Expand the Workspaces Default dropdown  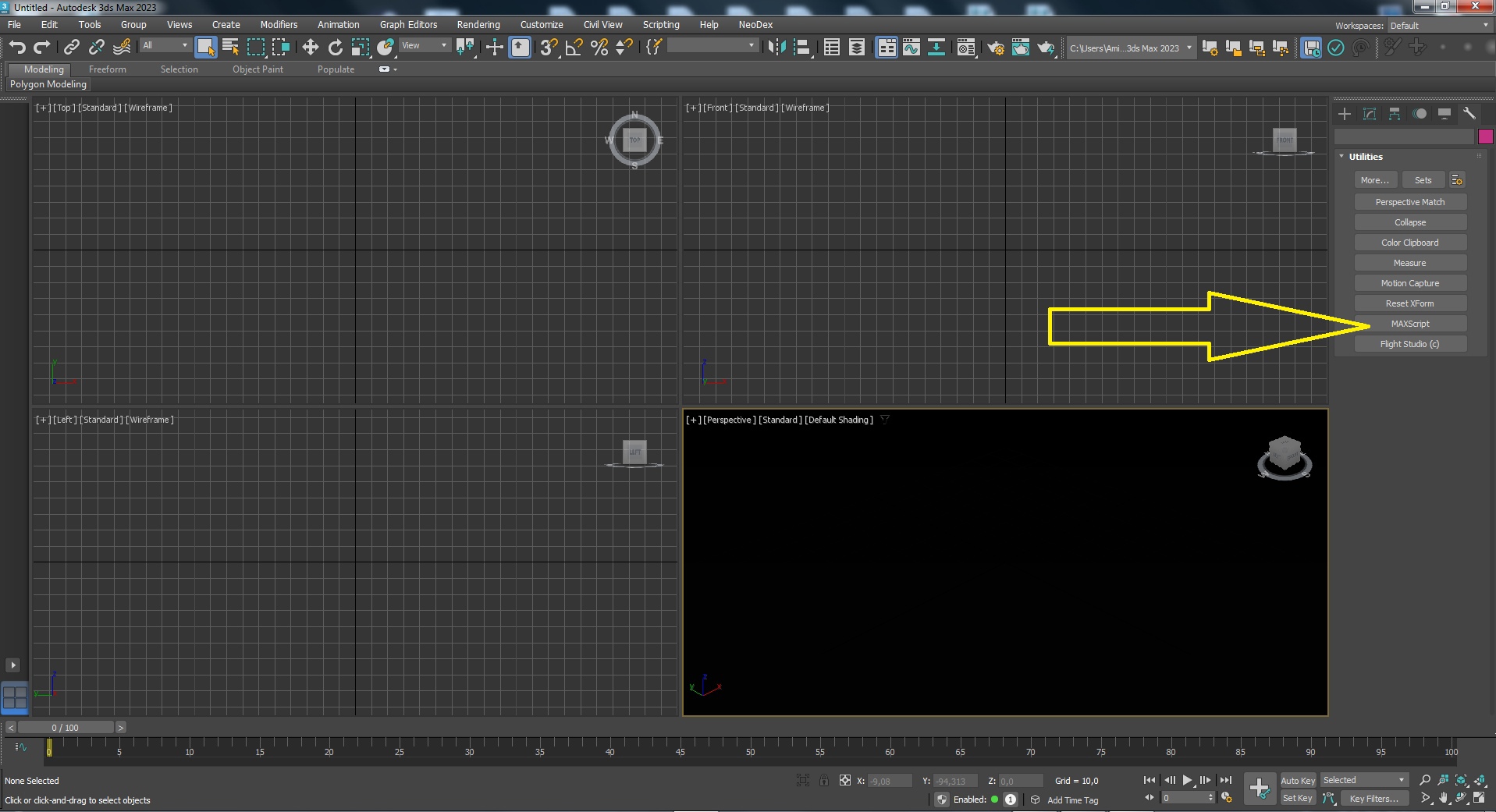pyautogui.click(x=1439, y=26)
